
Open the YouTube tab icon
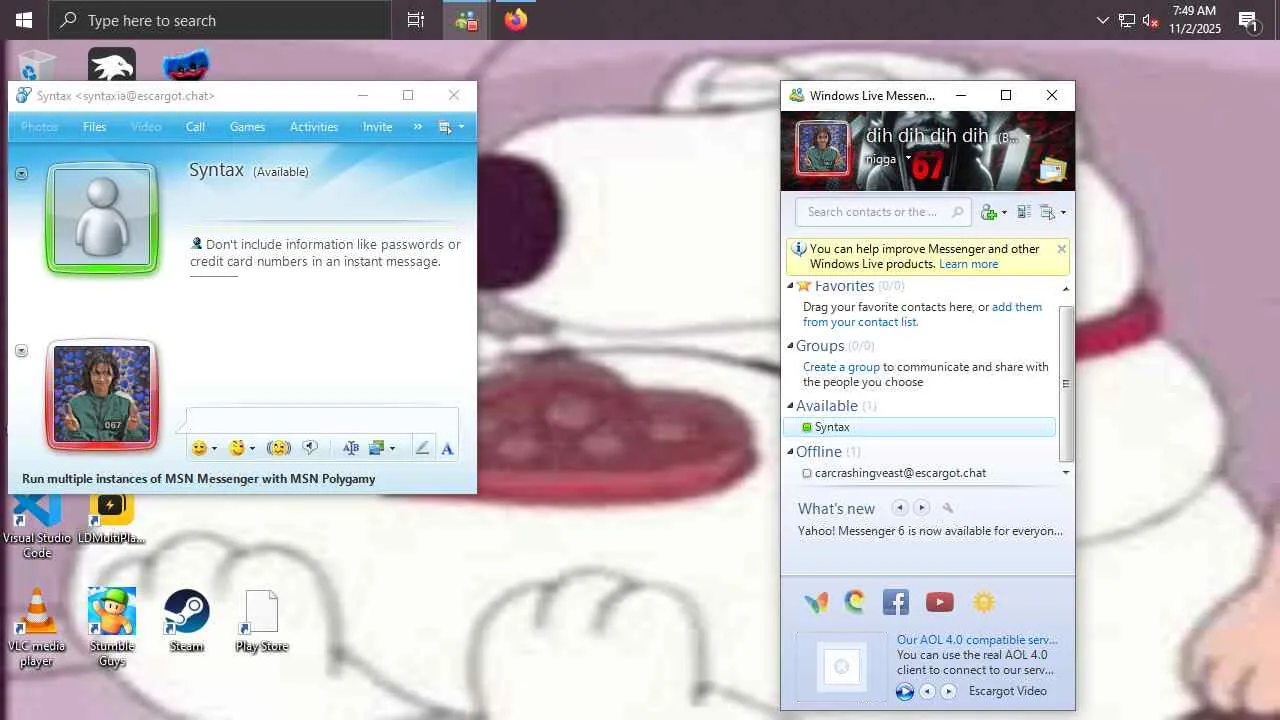pos(939,602)
